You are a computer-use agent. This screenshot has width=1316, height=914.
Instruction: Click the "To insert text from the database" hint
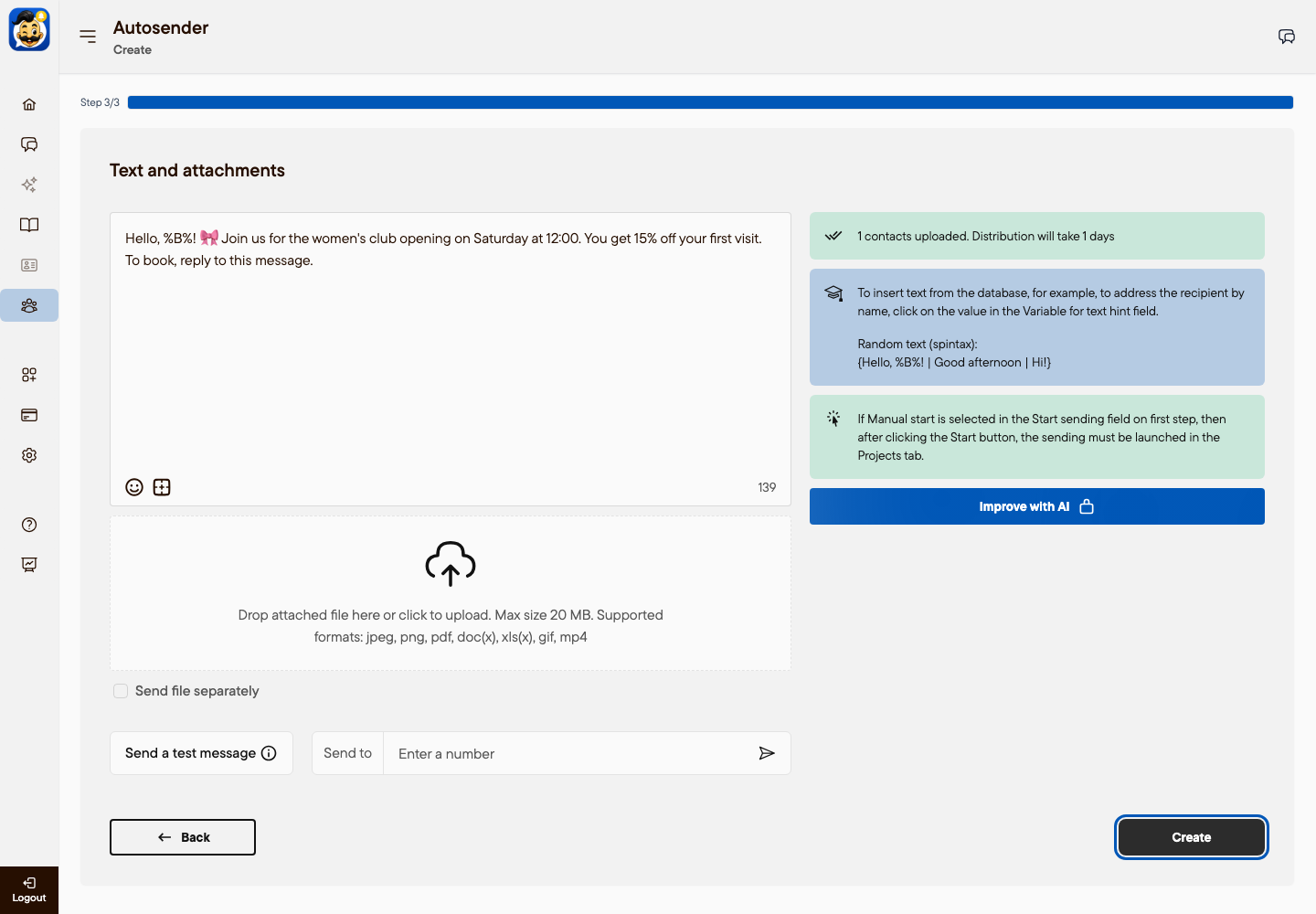click(1051, 302)
